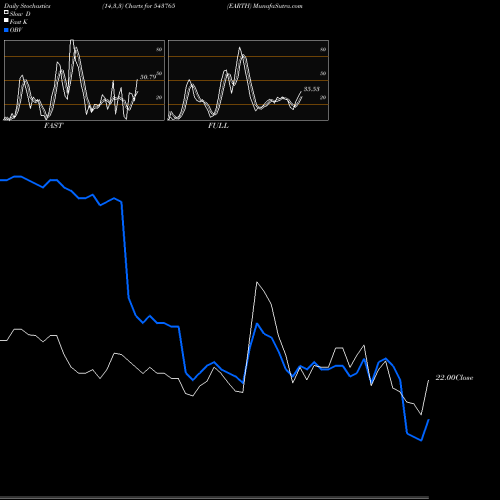Click the FAST chart caption

pyautogui.click(x=53, y=126)
